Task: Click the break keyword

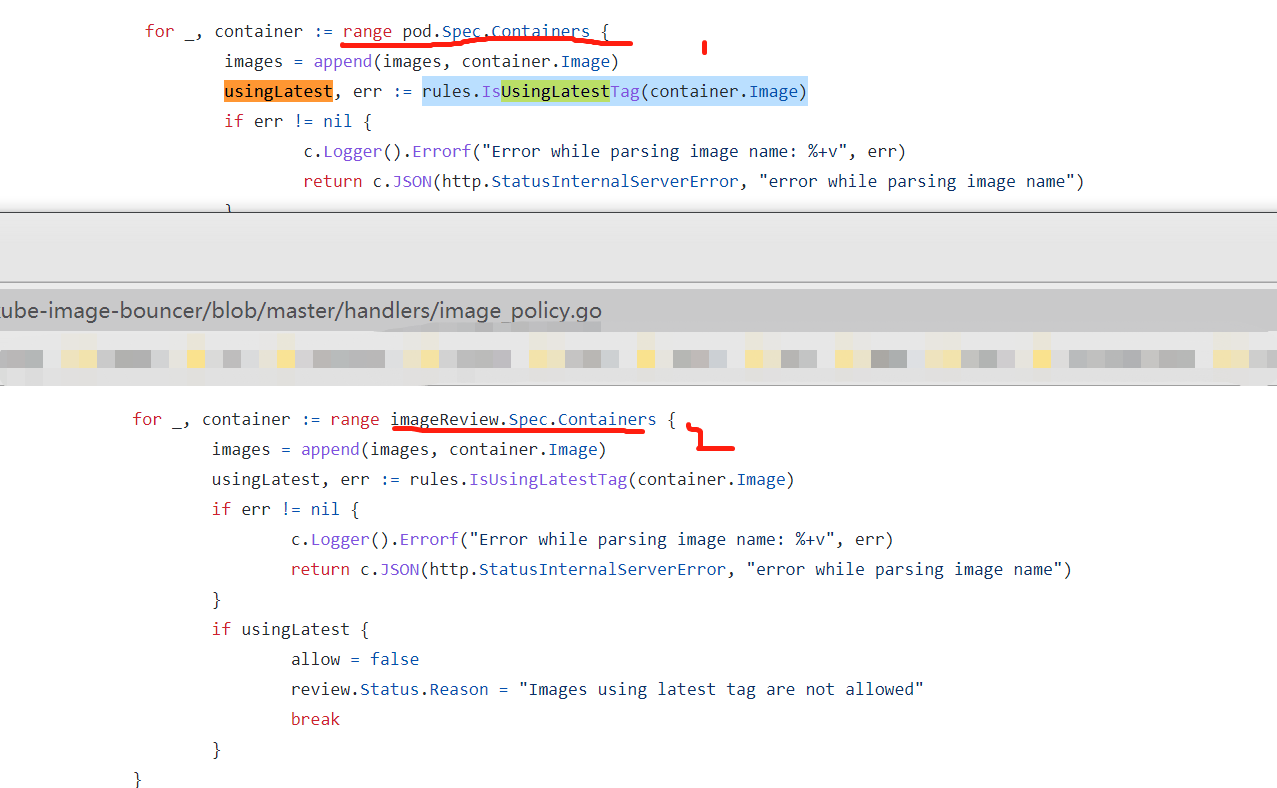Action: point(316,720)
